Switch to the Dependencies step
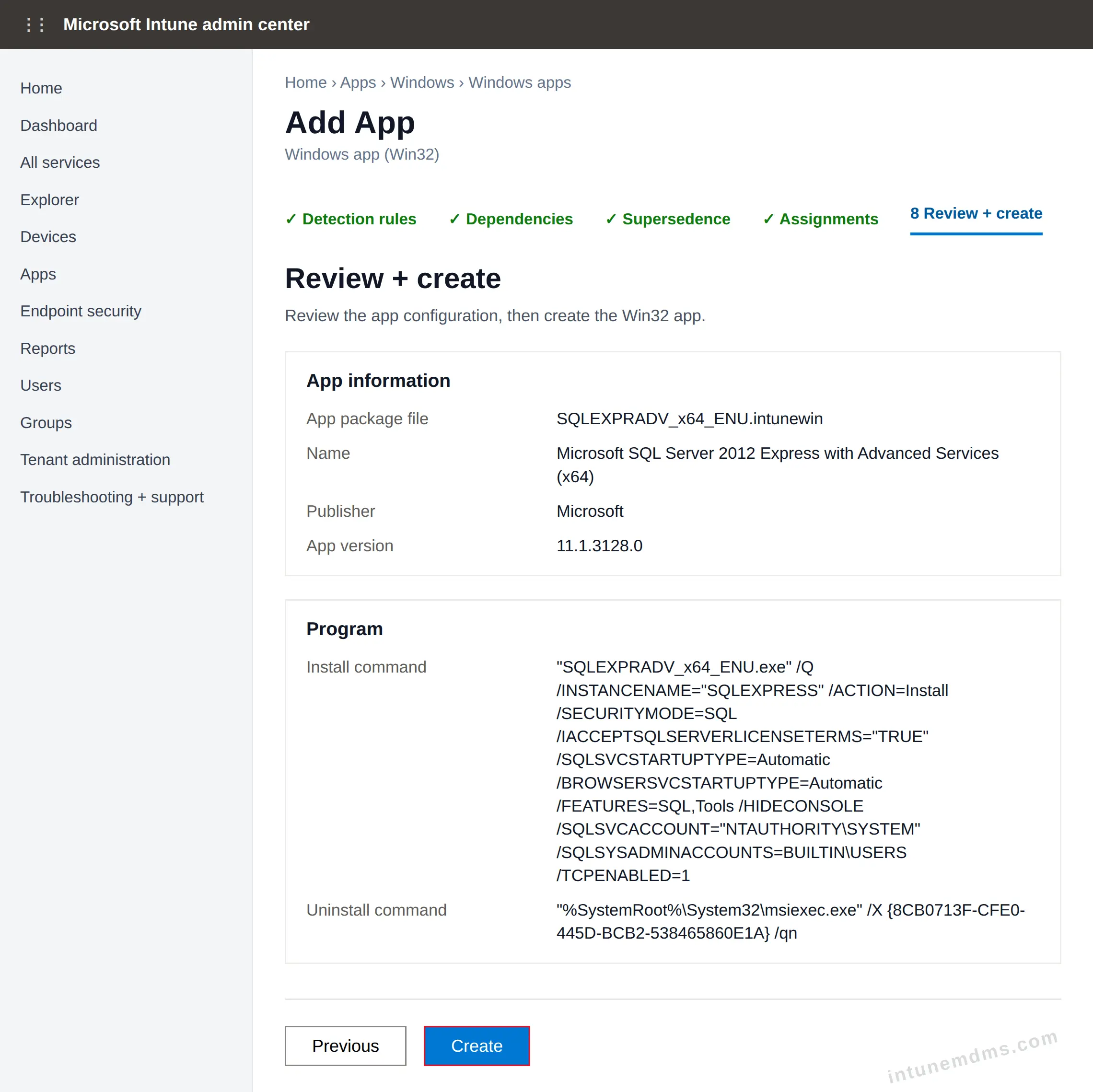The image size is (1093, 1092). pyautogui.click(x=511, y=219)
